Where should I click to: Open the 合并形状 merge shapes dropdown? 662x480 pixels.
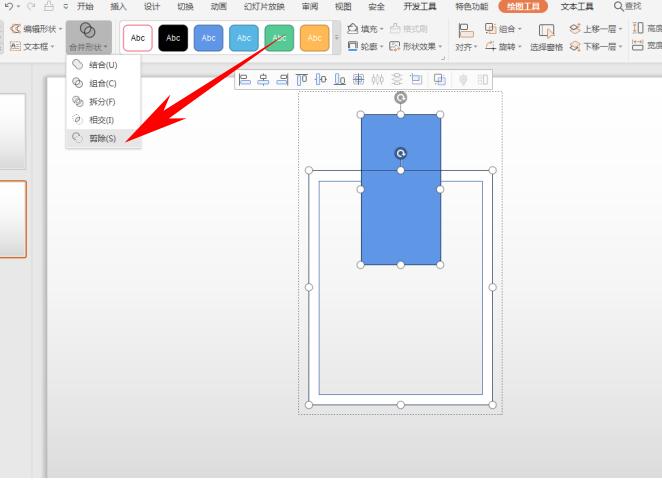(88, 36)
